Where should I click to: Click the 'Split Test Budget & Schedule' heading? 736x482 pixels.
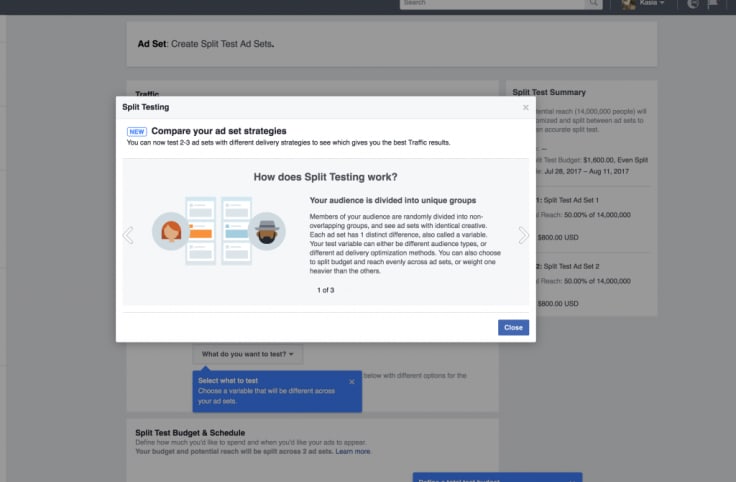coord(190,433)
